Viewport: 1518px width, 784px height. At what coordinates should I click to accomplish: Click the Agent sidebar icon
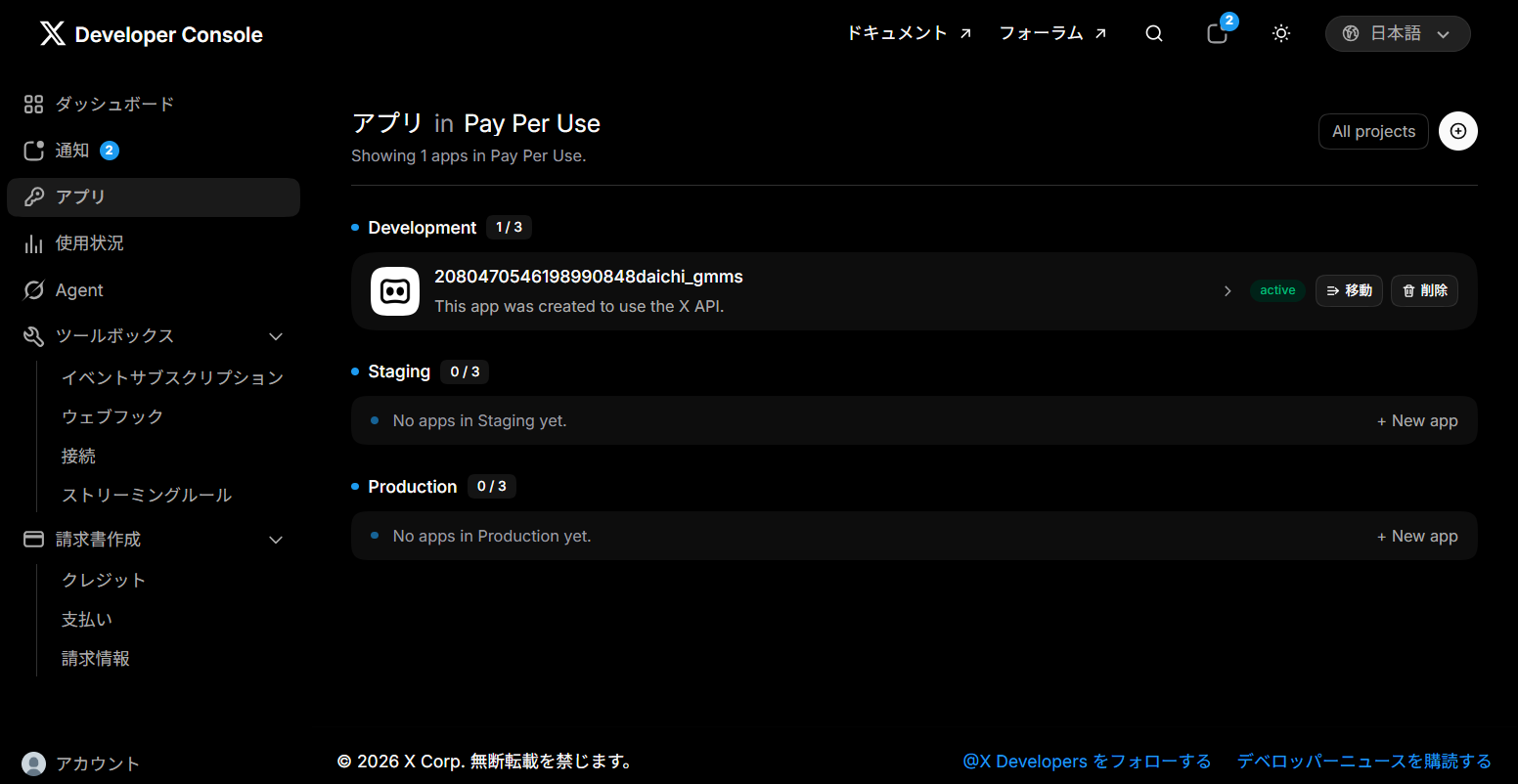tap(33, 290)
